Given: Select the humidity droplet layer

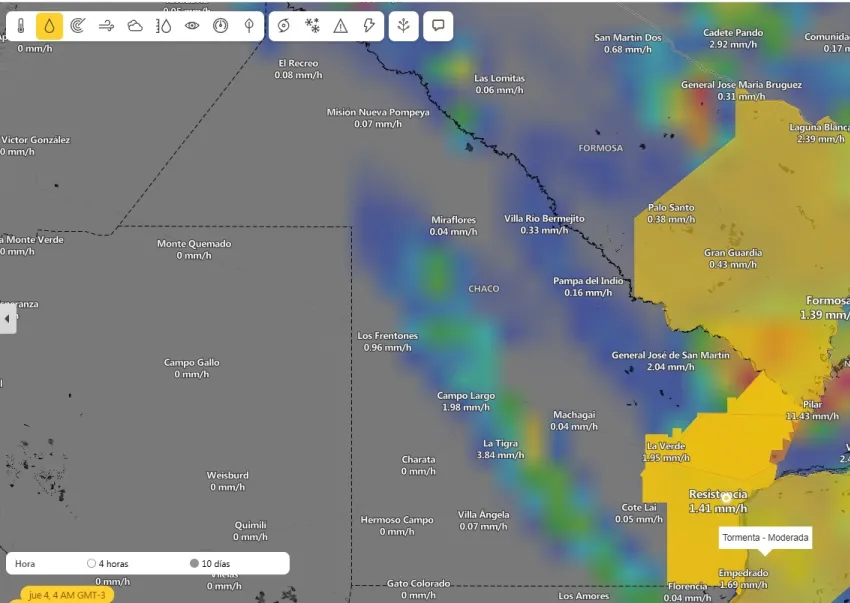Looking at the screenshot, I should point(164,26).
